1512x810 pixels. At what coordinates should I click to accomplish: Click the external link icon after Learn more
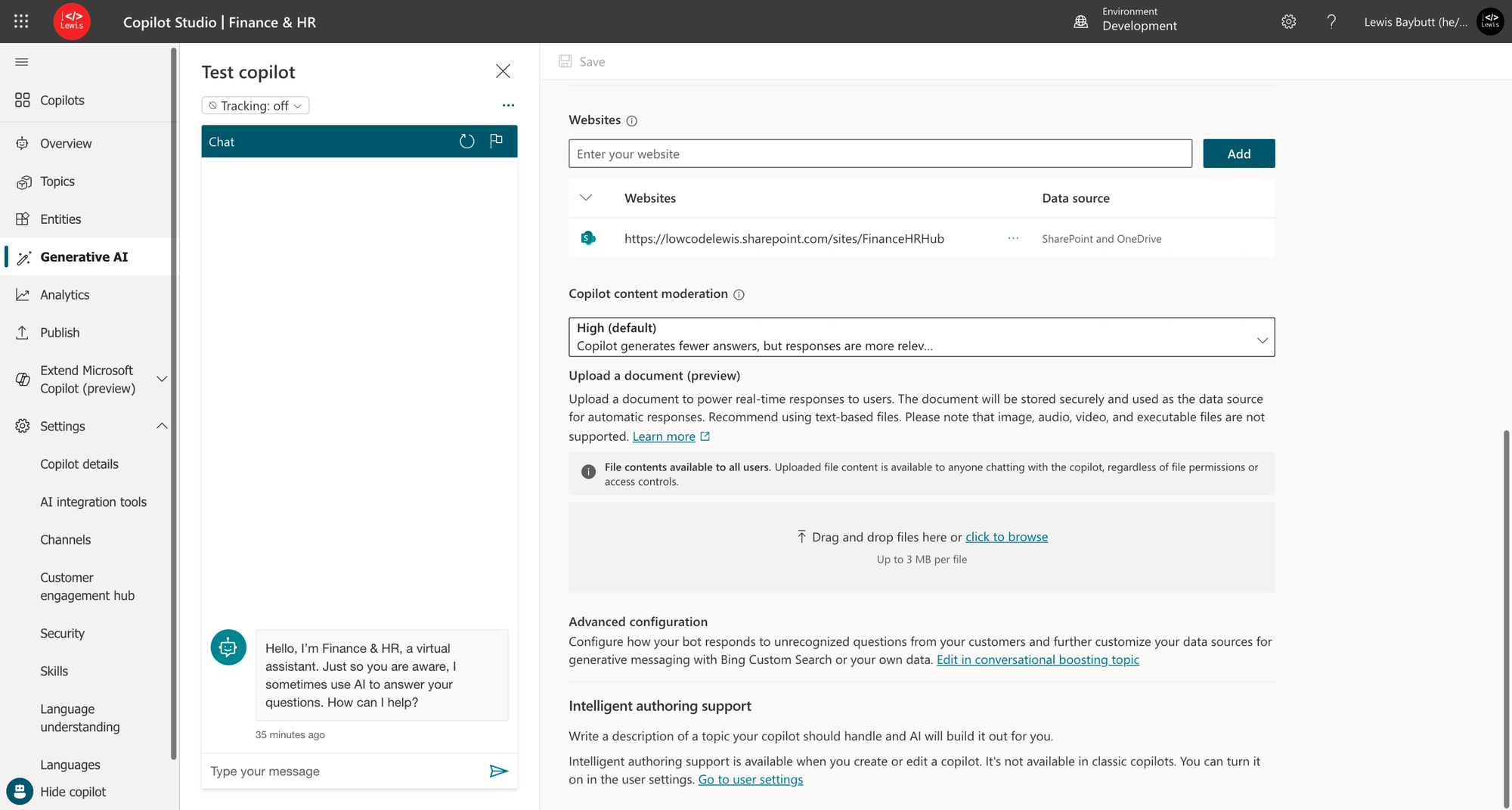point(705,436)
